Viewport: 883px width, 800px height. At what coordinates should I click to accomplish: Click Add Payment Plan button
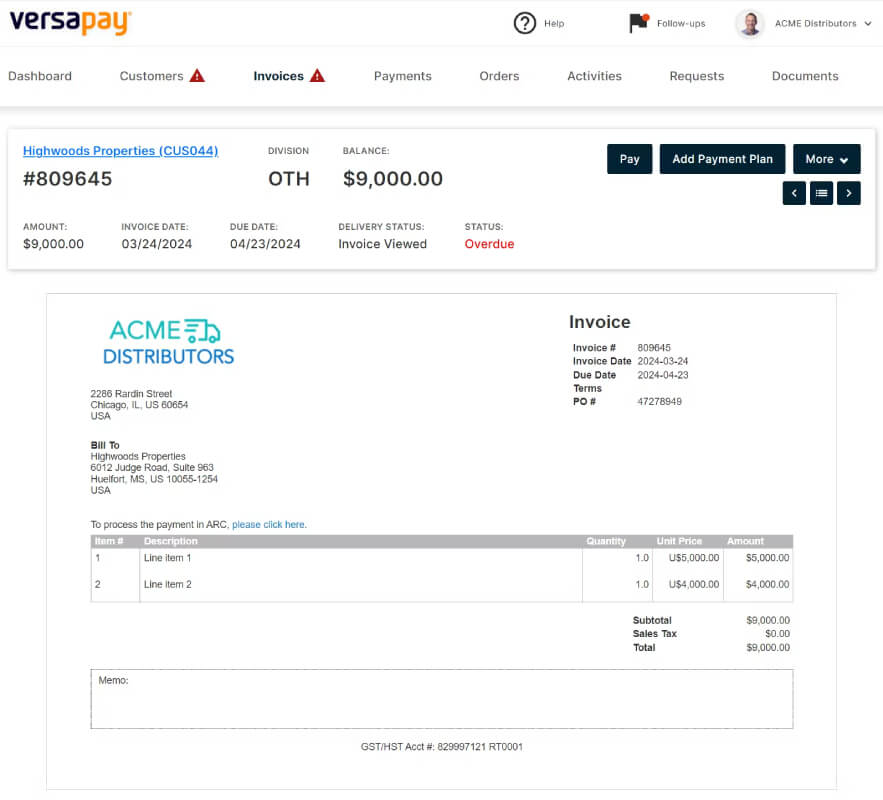click(723, 159)
